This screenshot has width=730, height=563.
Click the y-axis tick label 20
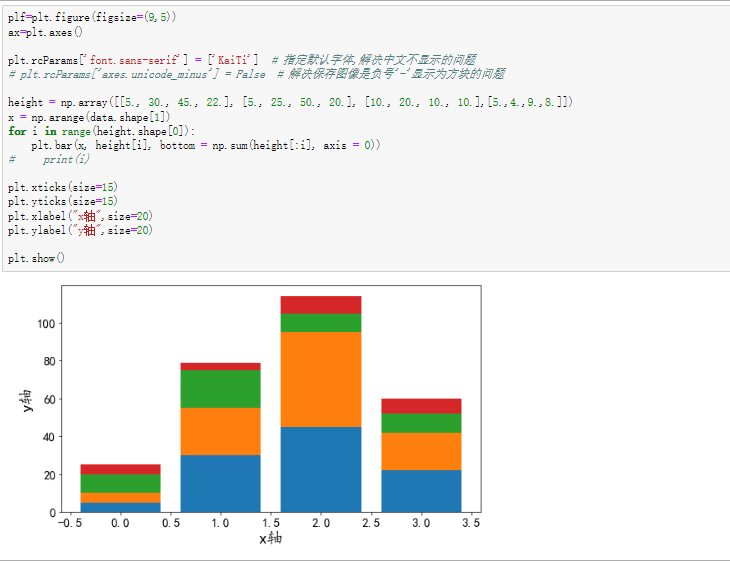[49, 475]
